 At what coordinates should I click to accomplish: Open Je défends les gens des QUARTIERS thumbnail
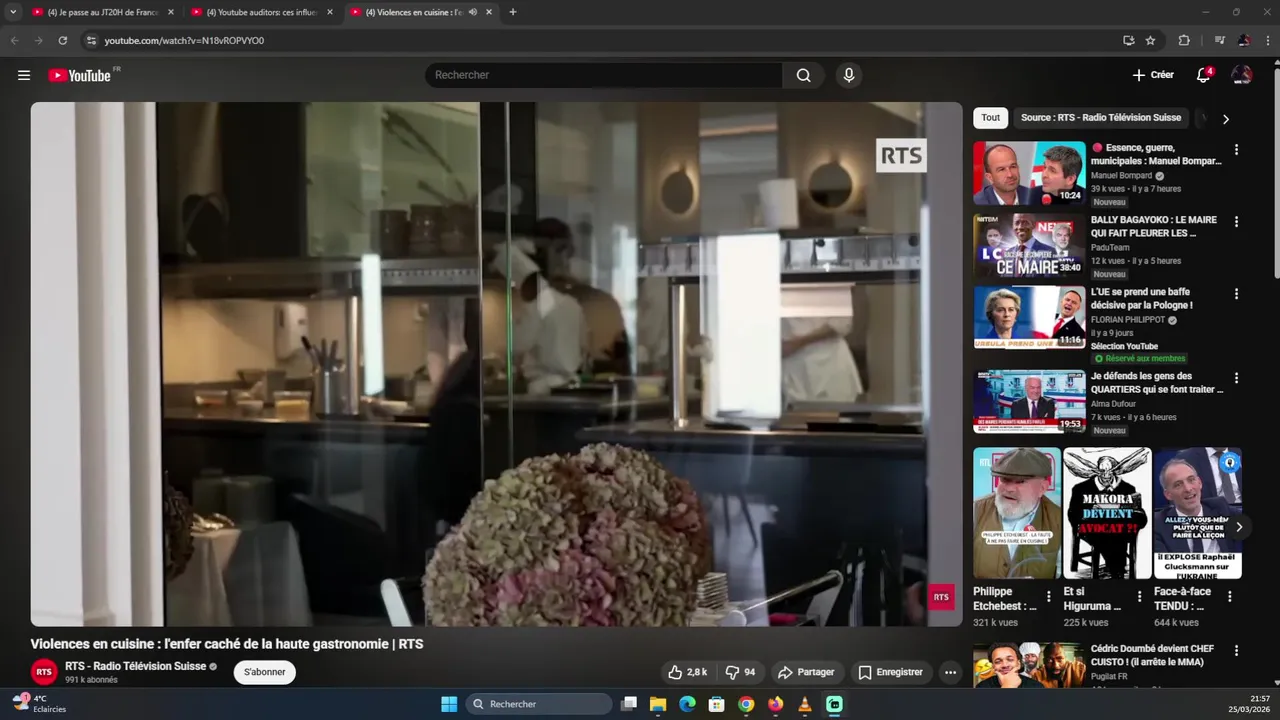click(1029, 401)
